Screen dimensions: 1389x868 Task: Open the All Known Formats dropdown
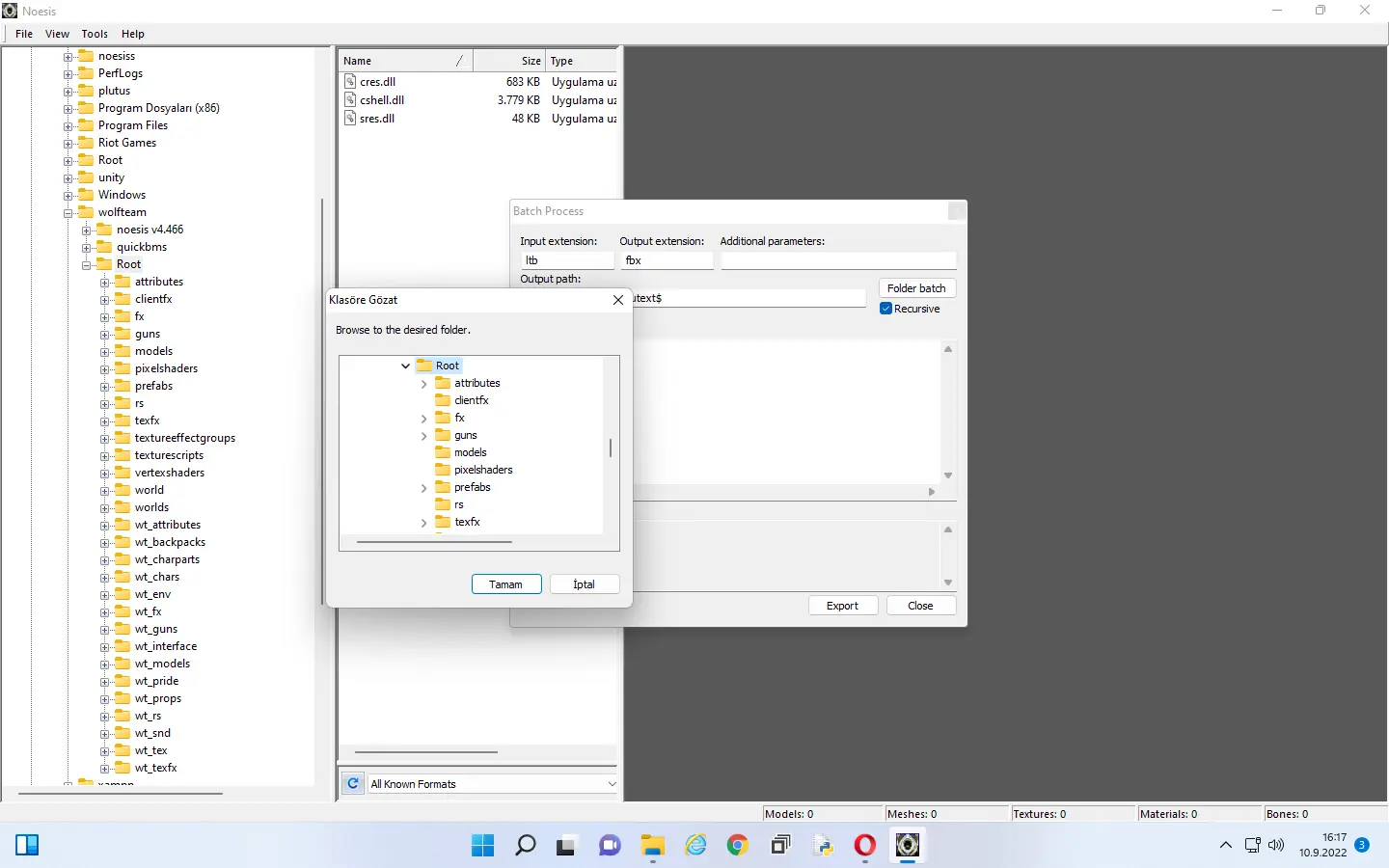612,784
